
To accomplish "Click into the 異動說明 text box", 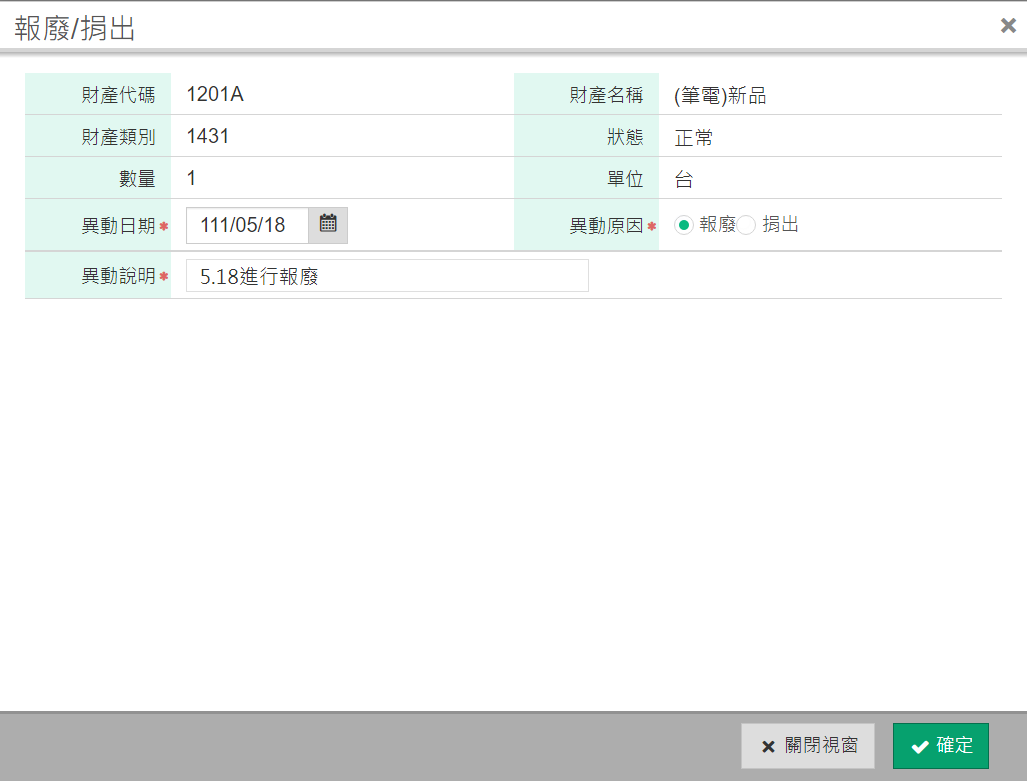I will 387,276.
